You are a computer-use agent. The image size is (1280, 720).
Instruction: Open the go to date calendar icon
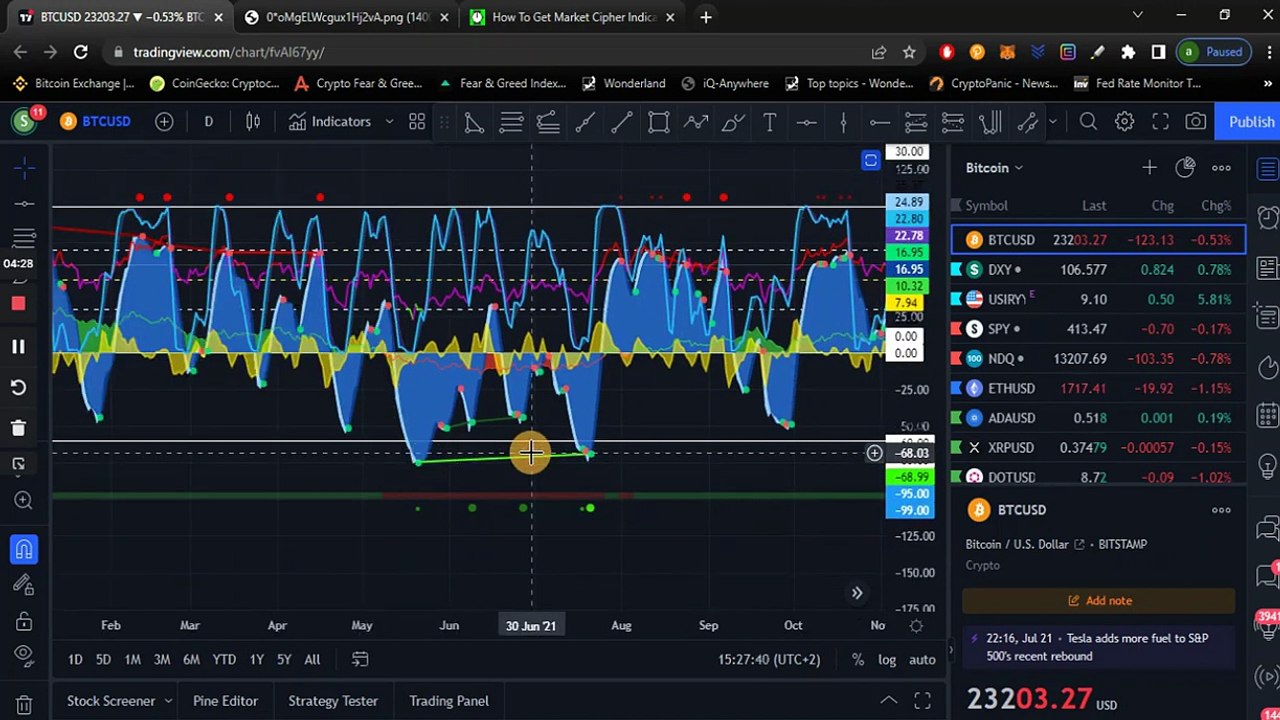click(x=360, y=660)
